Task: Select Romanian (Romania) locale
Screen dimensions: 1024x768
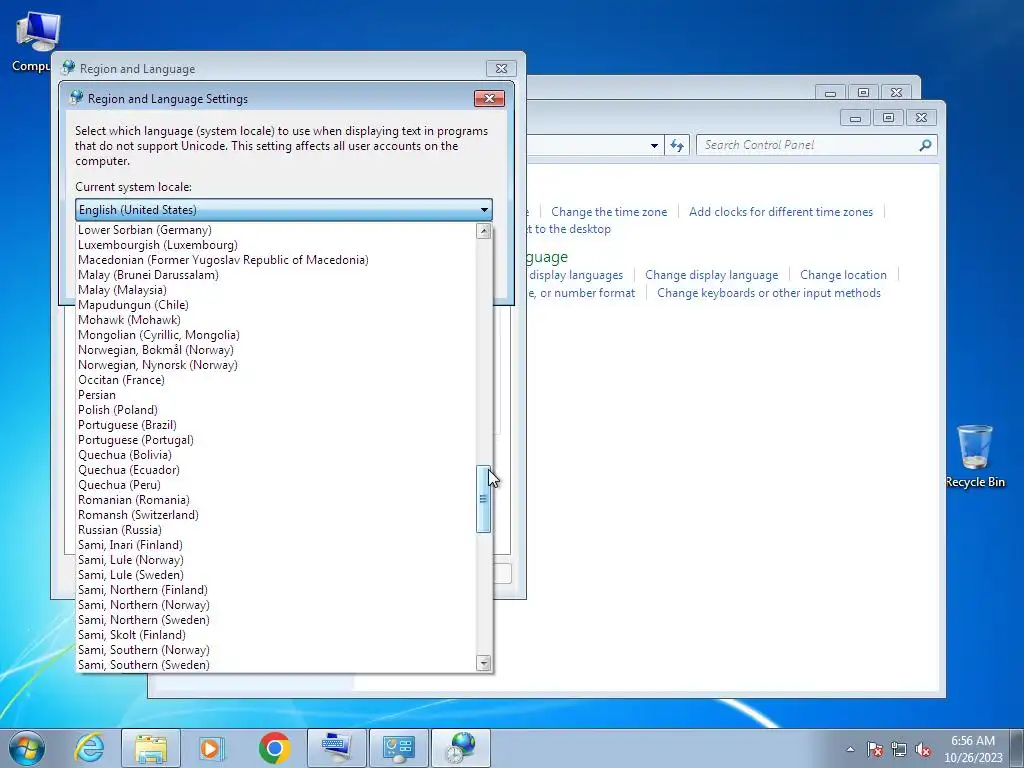Action: 276,500
